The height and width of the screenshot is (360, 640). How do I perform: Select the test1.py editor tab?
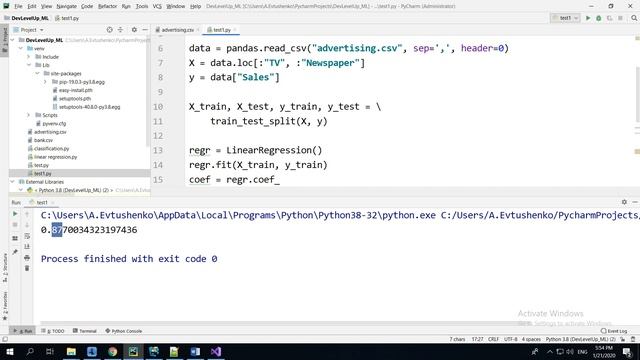(222, 30)
